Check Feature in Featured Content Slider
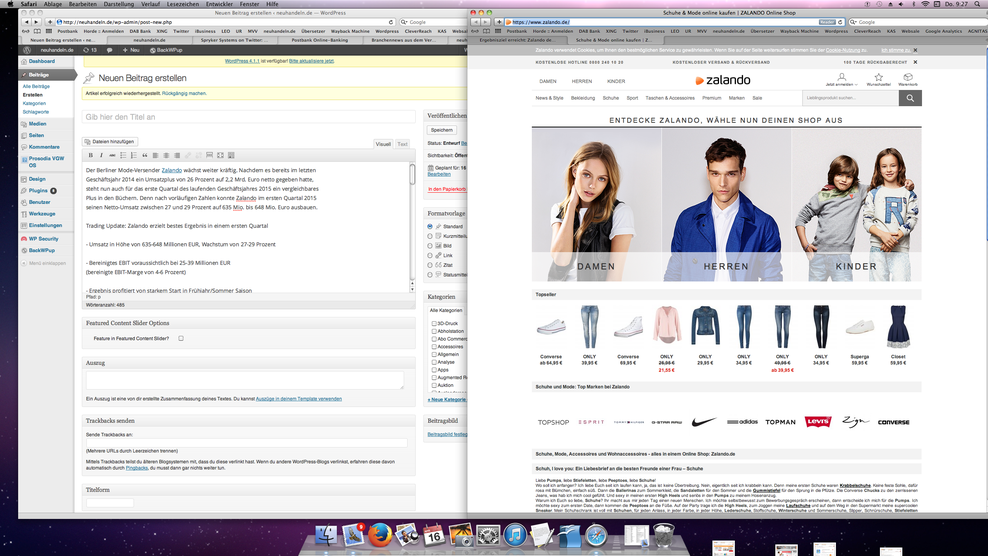Viewport: 988px width, 556px height. (181, 339)
